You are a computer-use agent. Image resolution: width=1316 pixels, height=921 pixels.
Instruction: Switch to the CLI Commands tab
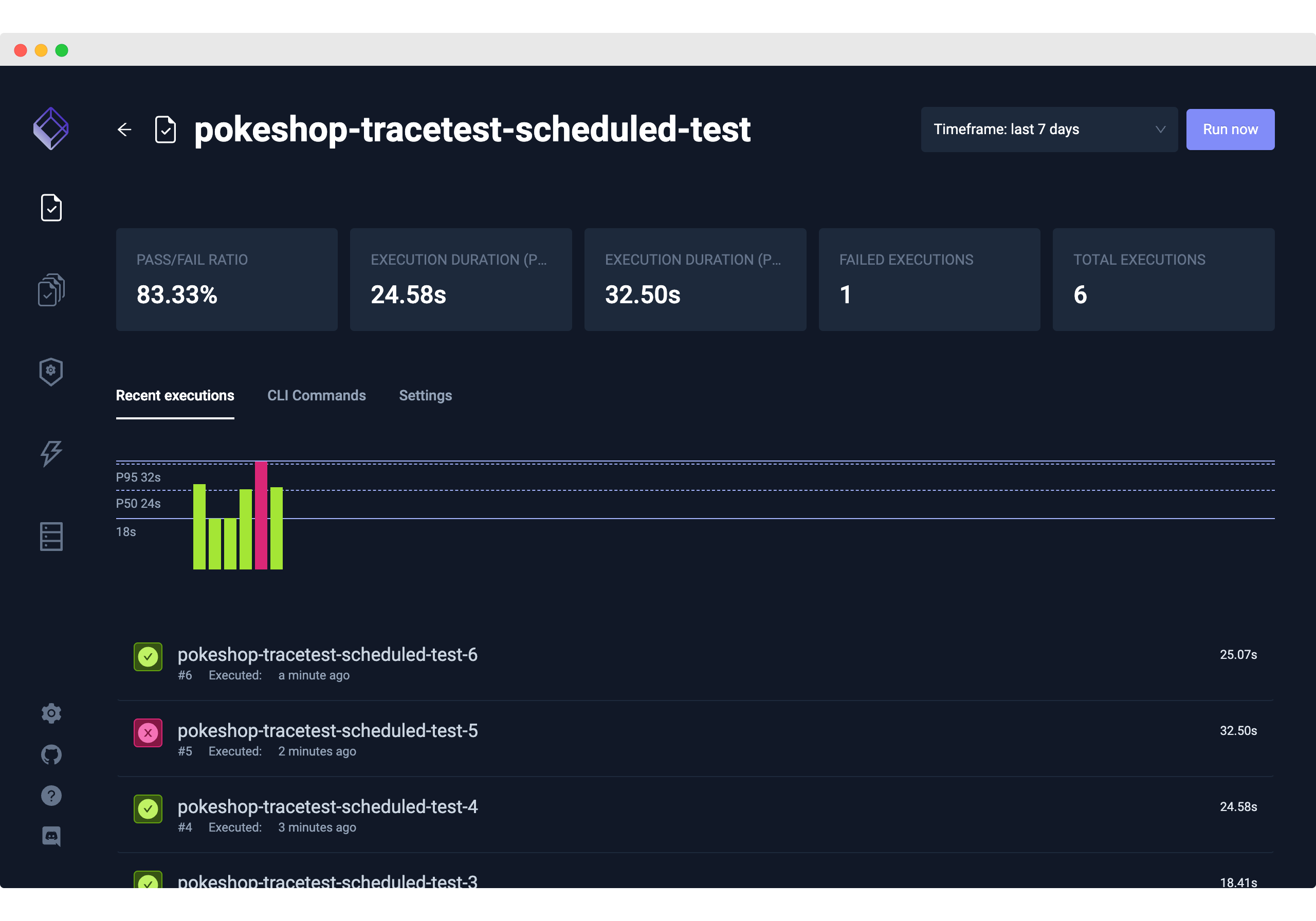316,395
